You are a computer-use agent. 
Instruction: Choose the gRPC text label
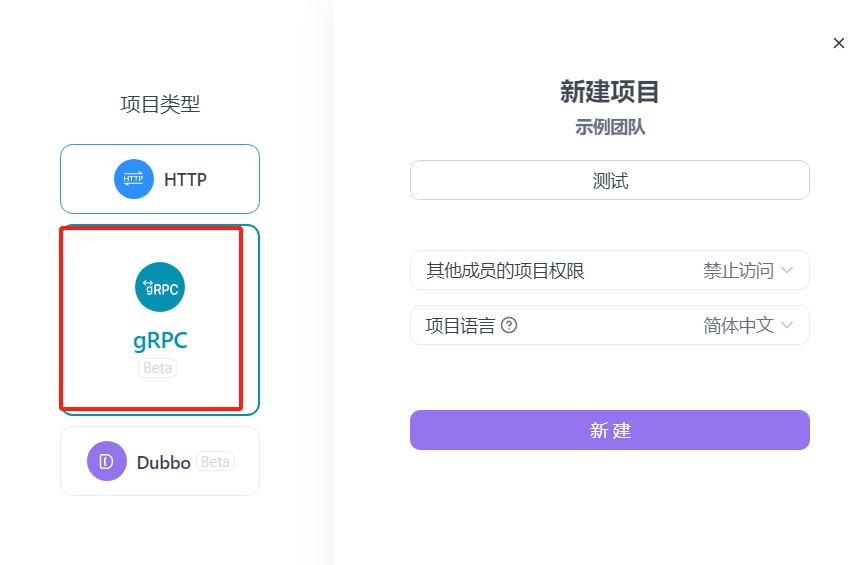tap(160, 340)
